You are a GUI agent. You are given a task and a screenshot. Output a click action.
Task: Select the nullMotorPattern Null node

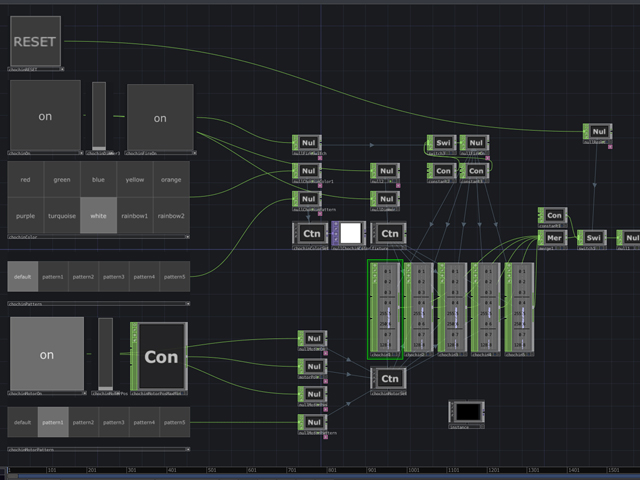313,422
